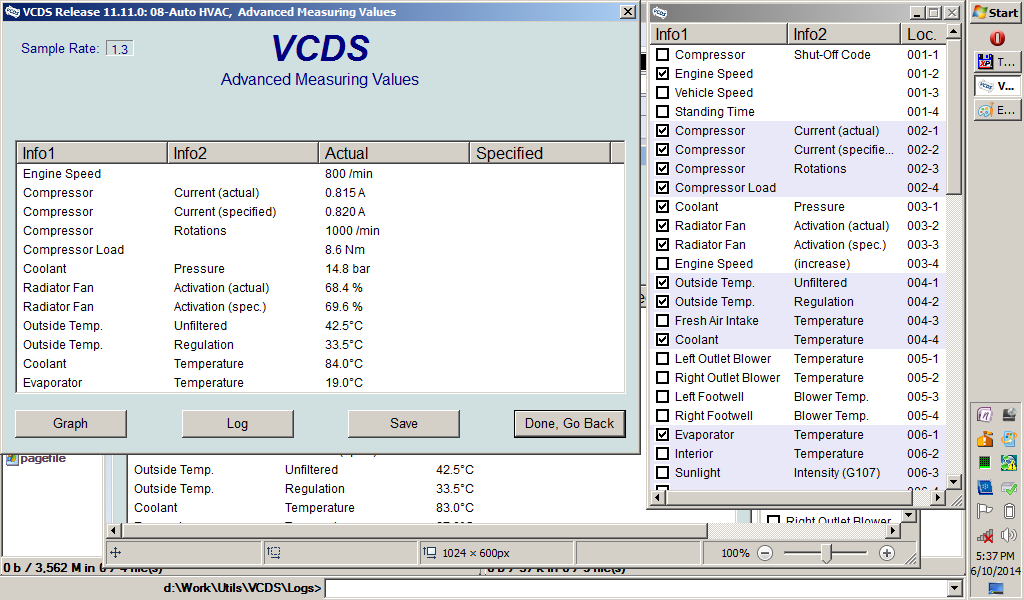The height and width of the screenshot is (600, 1024).
Task: Check the Standing Time checkbox
Action: [662, 112]
